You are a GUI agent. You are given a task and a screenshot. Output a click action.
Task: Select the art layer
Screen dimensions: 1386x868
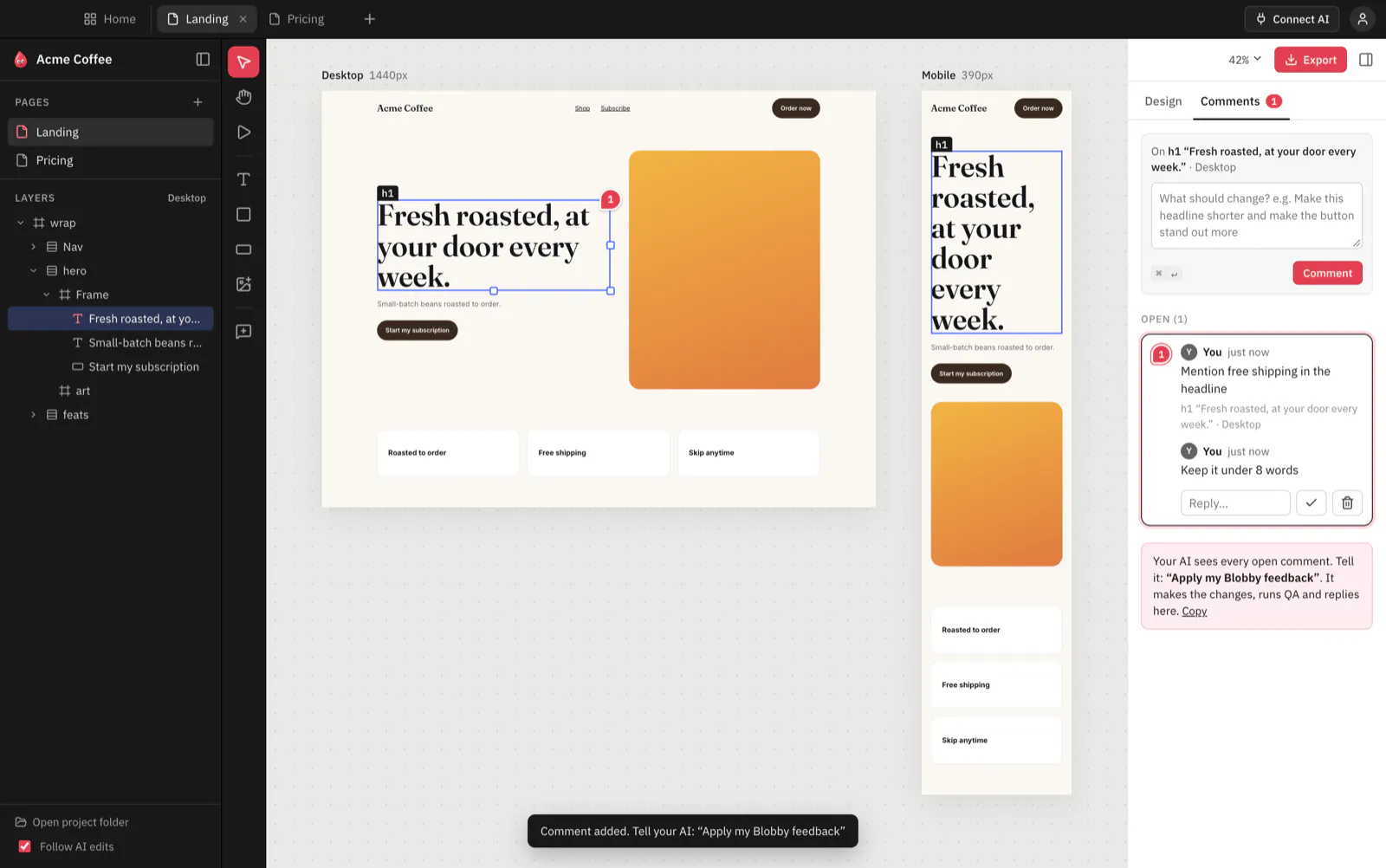tap(111, 391)
